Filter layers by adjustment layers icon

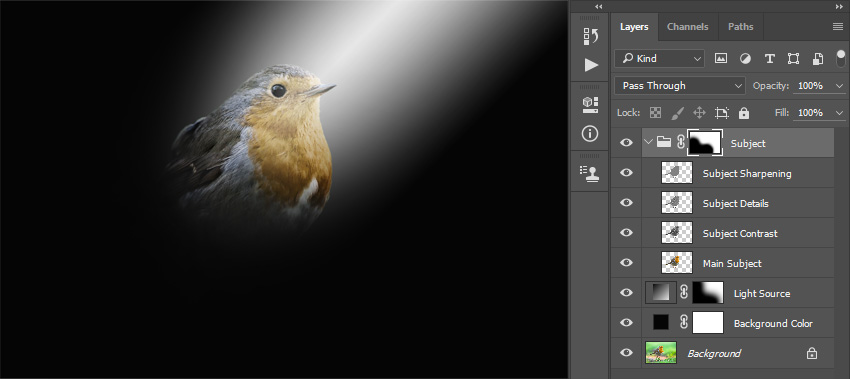[x=745, y=59]
